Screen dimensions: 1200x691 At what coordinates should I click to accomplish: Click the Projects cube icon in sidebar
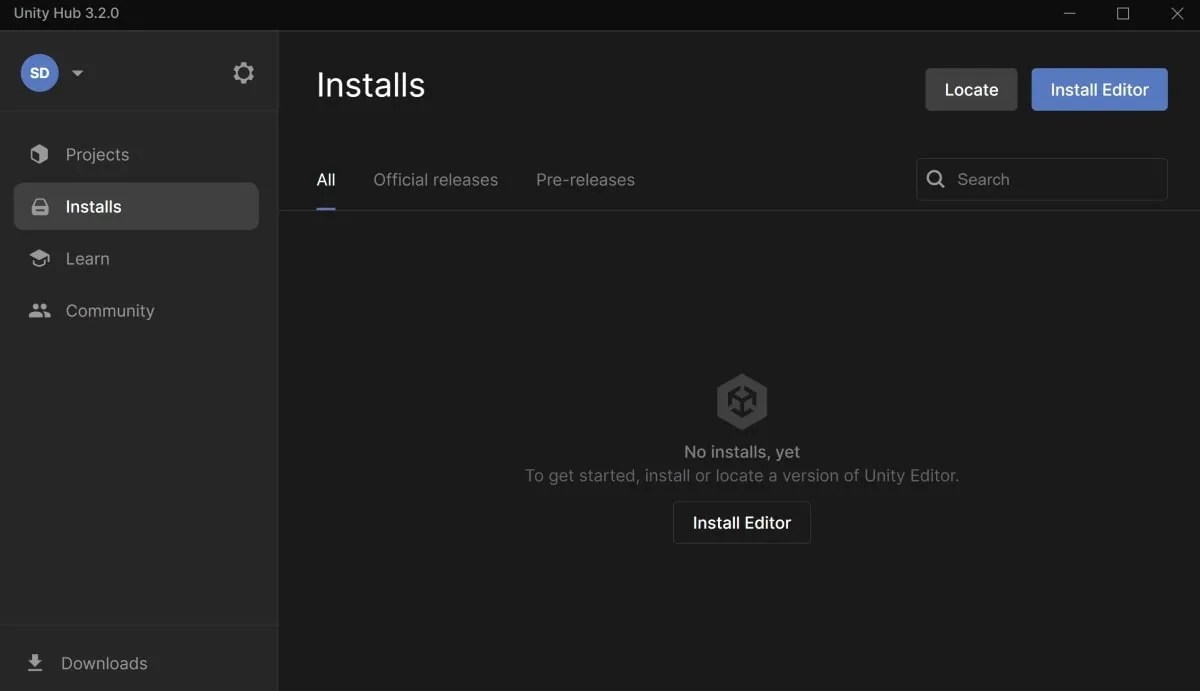click(x=38, y=154)
